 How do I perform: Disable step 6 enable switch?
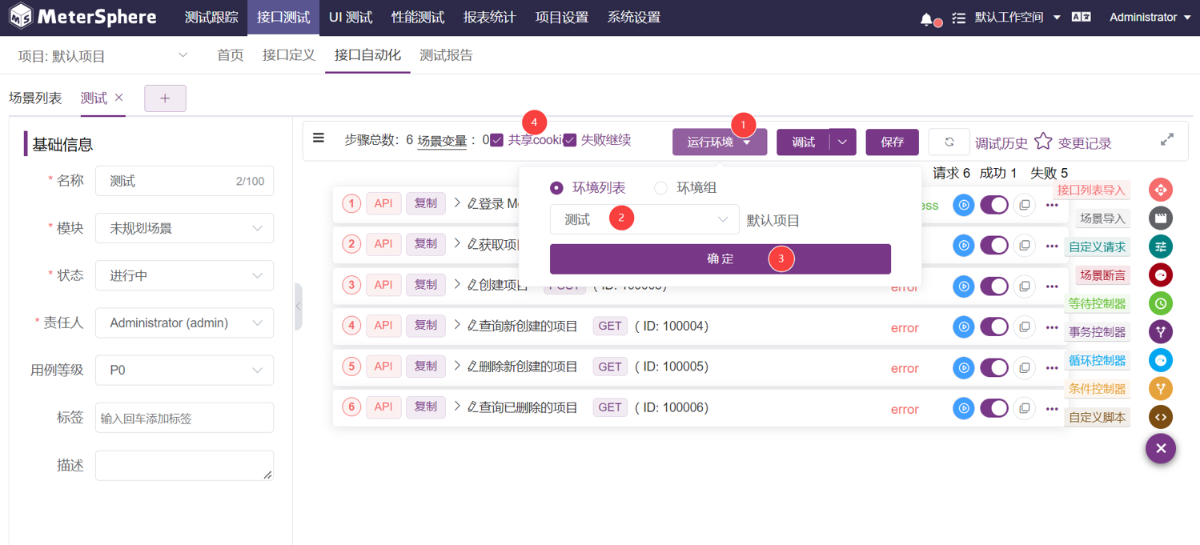pyautogui.click(x=994, y=408)
